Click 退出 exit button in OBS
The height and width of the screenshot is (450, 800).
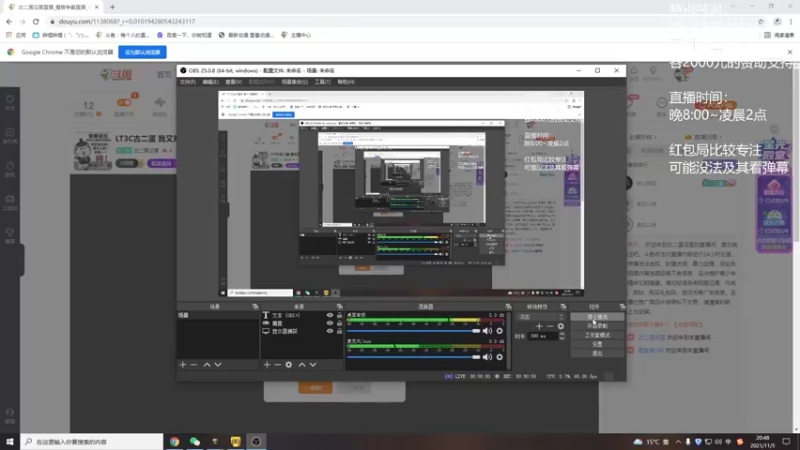pos(597,354)
